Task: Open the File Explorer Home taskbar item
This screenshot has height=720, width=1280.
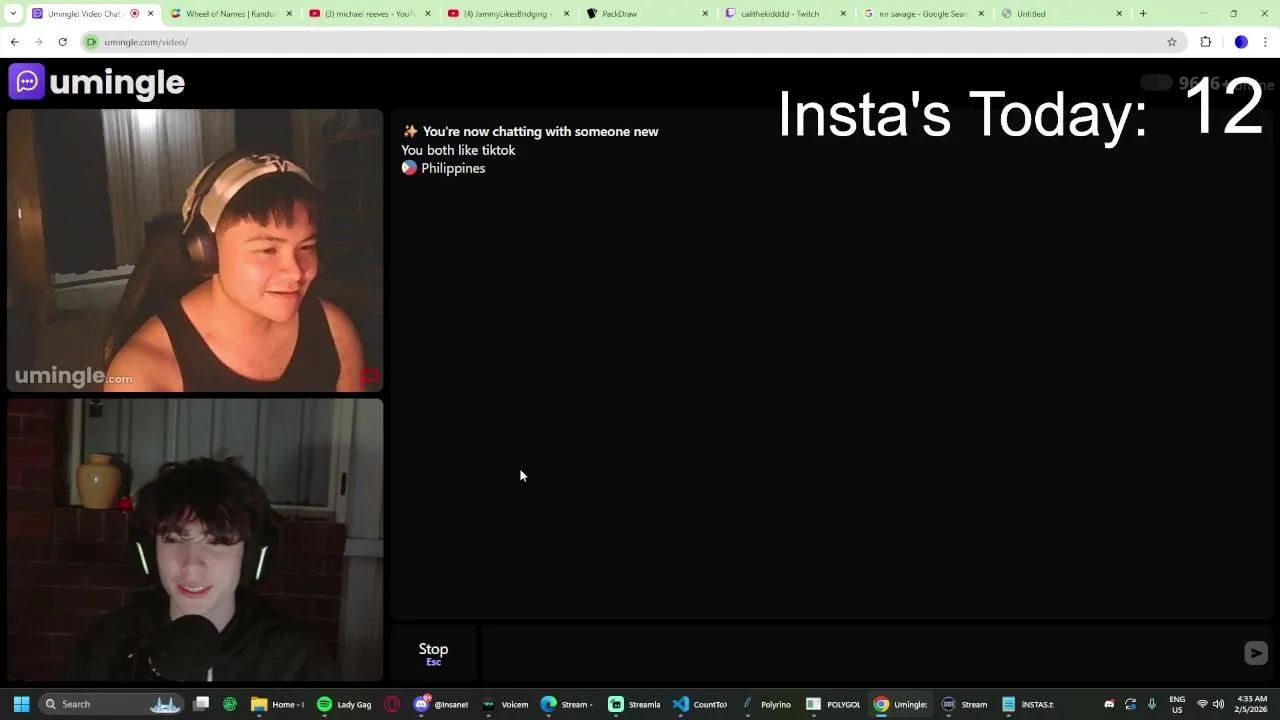Action: (x=278, y=704)
